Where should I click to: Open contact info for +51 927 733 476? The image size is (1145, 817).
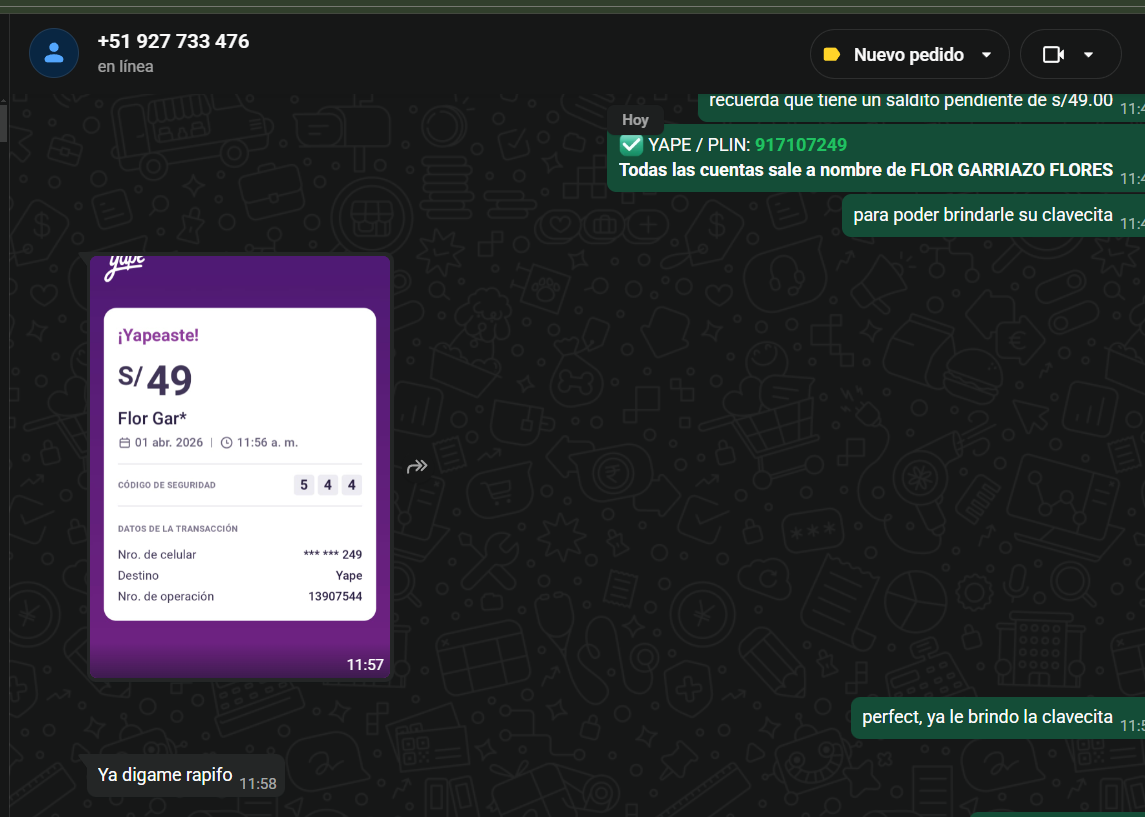click(173, 42)
